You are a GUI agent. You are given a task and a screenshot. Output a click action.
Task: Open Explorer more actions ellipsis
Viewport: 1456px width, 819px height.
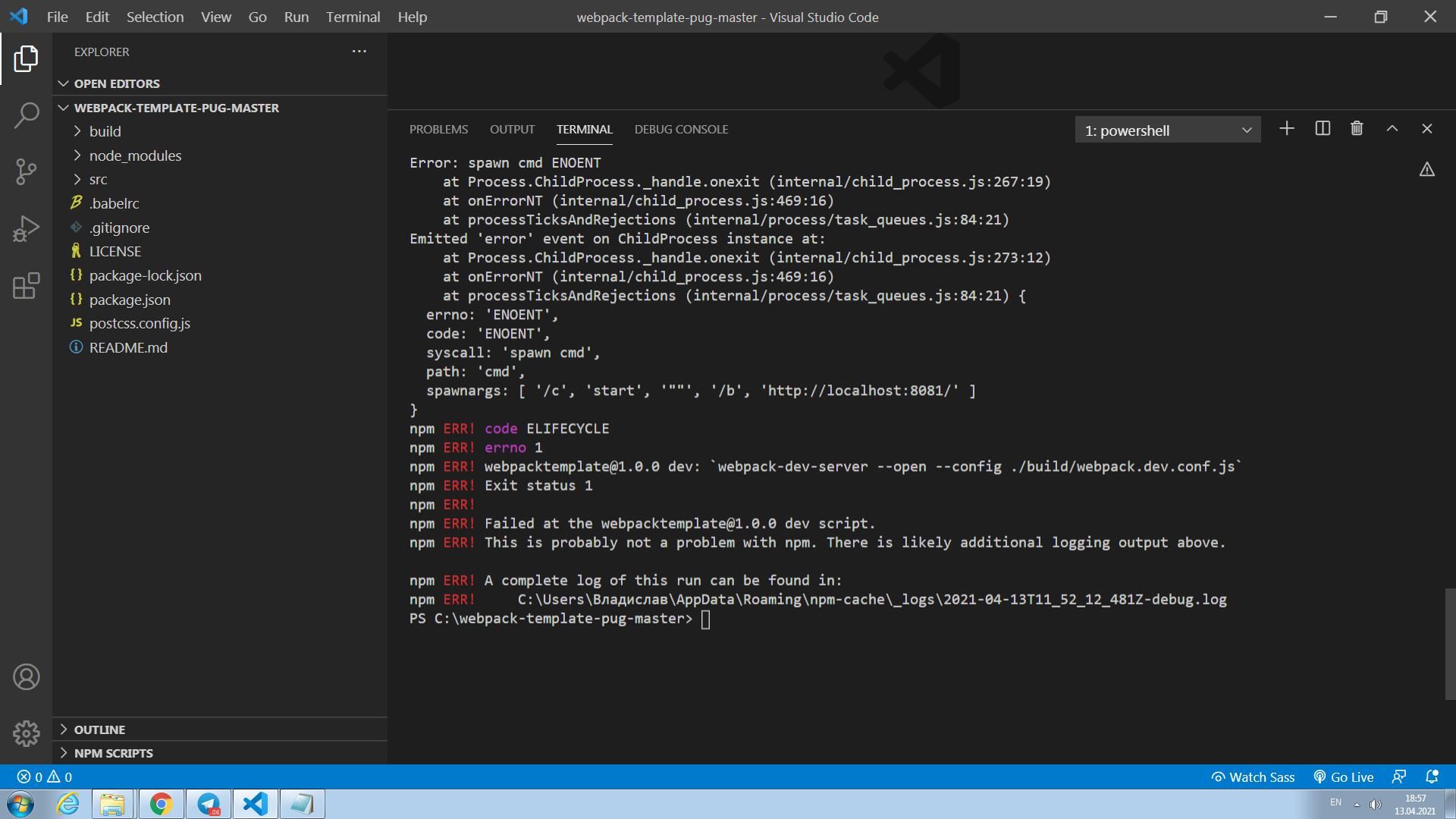click(359, 52)
